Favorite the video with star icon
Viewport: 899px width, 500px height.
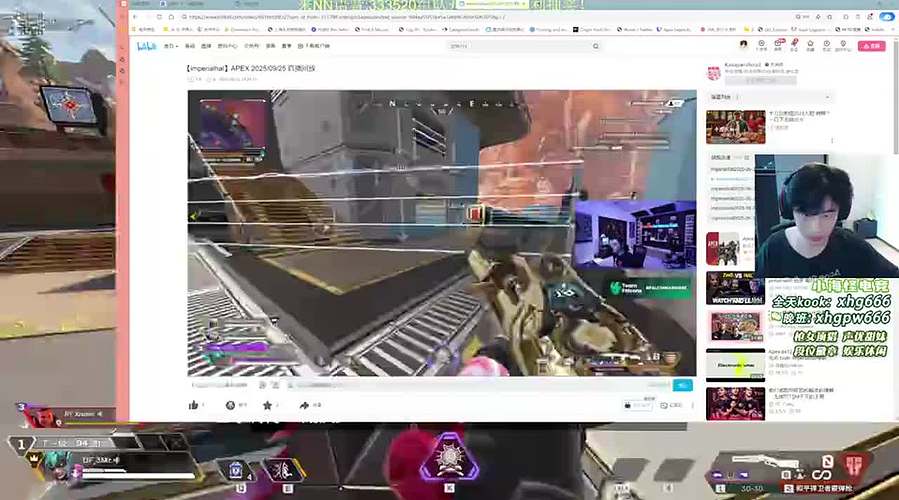pos(267,405)
